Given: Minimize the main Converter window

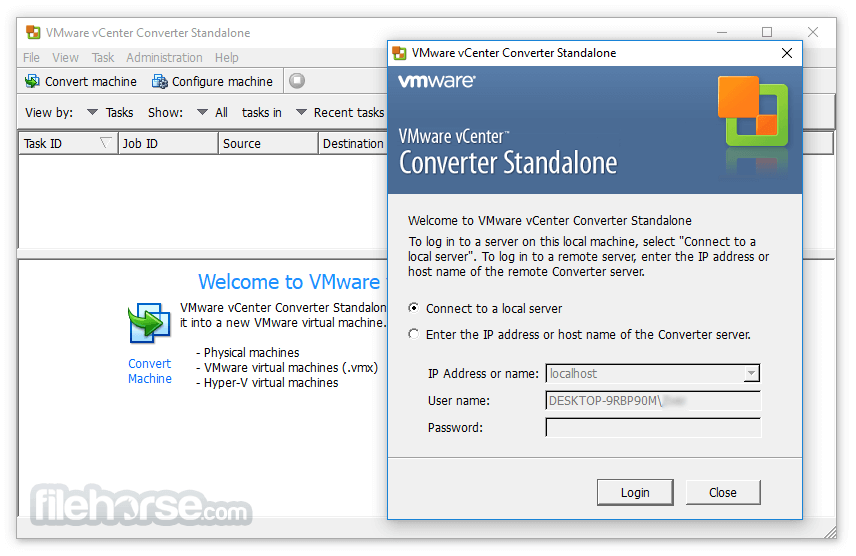Looking at the screenshot, I should pos(722,32).
